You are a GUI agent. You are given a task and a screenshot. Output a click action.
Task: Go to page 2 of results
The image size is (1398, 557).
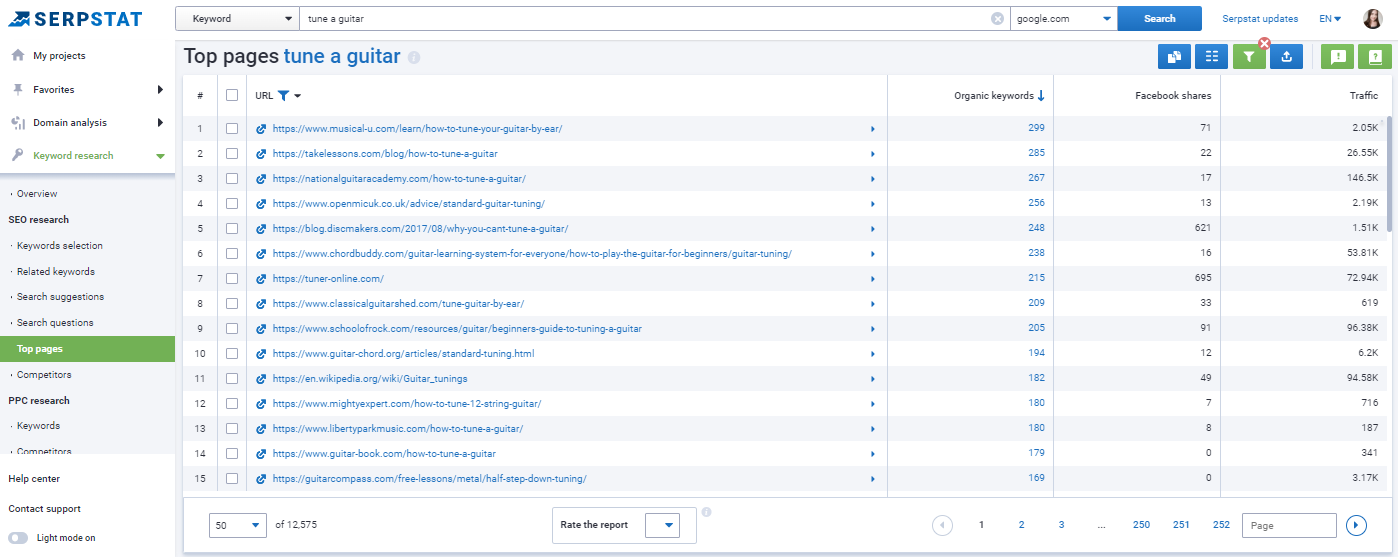click(x=1021, y=525)
